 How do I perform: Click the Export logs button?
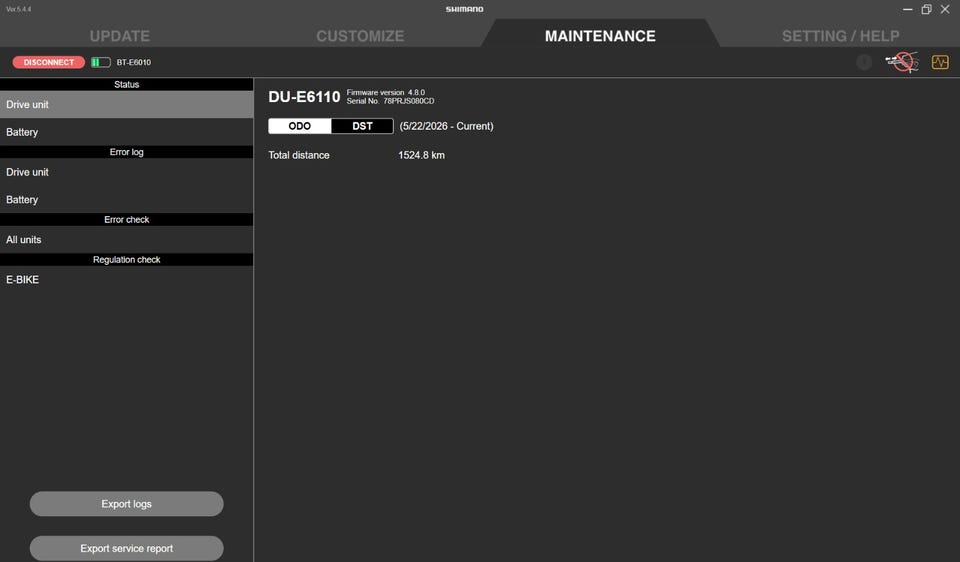tap(127, 504)
